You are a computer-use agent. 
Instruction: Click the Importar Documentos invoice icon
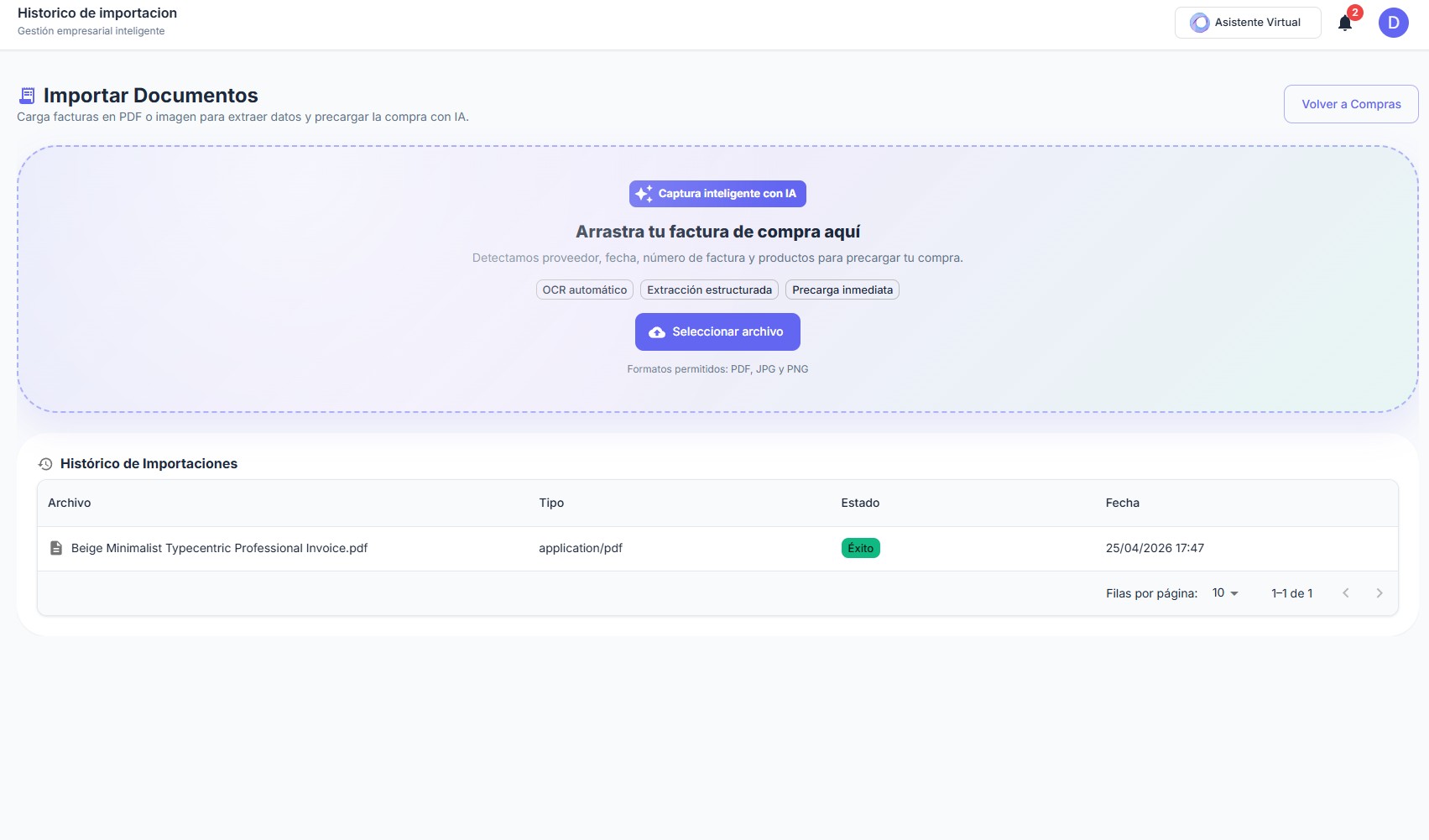click(x=27, y=96)
